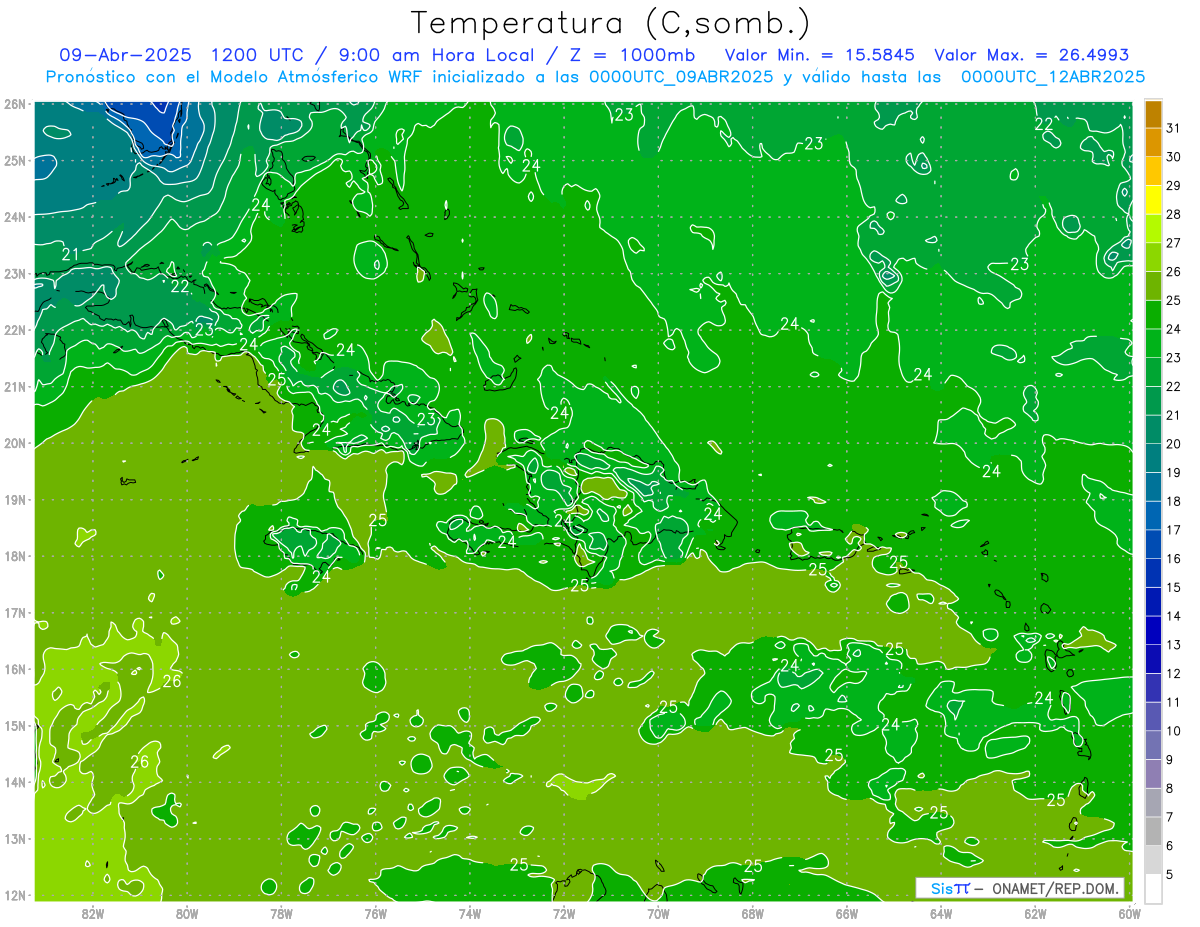Screen dimensions: 1200x927
Task: Click the colorbar label "31"
Action: 1174,128
